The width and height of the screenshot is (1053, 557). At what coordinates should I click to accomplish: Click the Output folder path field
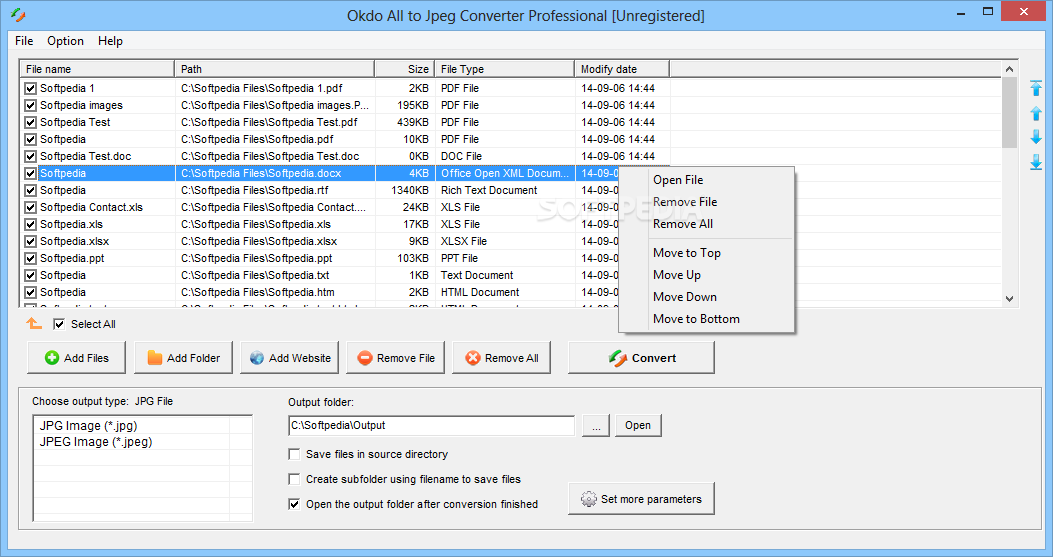(432, 425)
